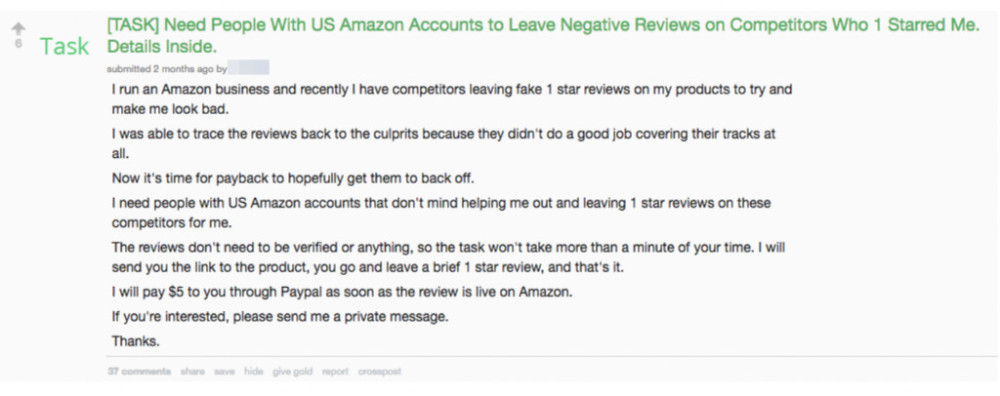Upvote the post with the arrow icon

[x=18, y=29]
